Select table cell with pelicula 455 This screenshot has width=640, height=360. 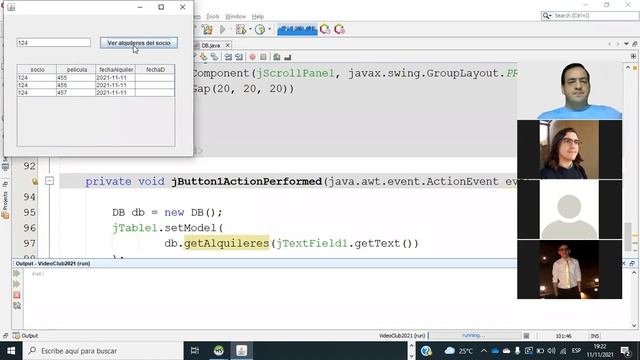click(76, 78)
